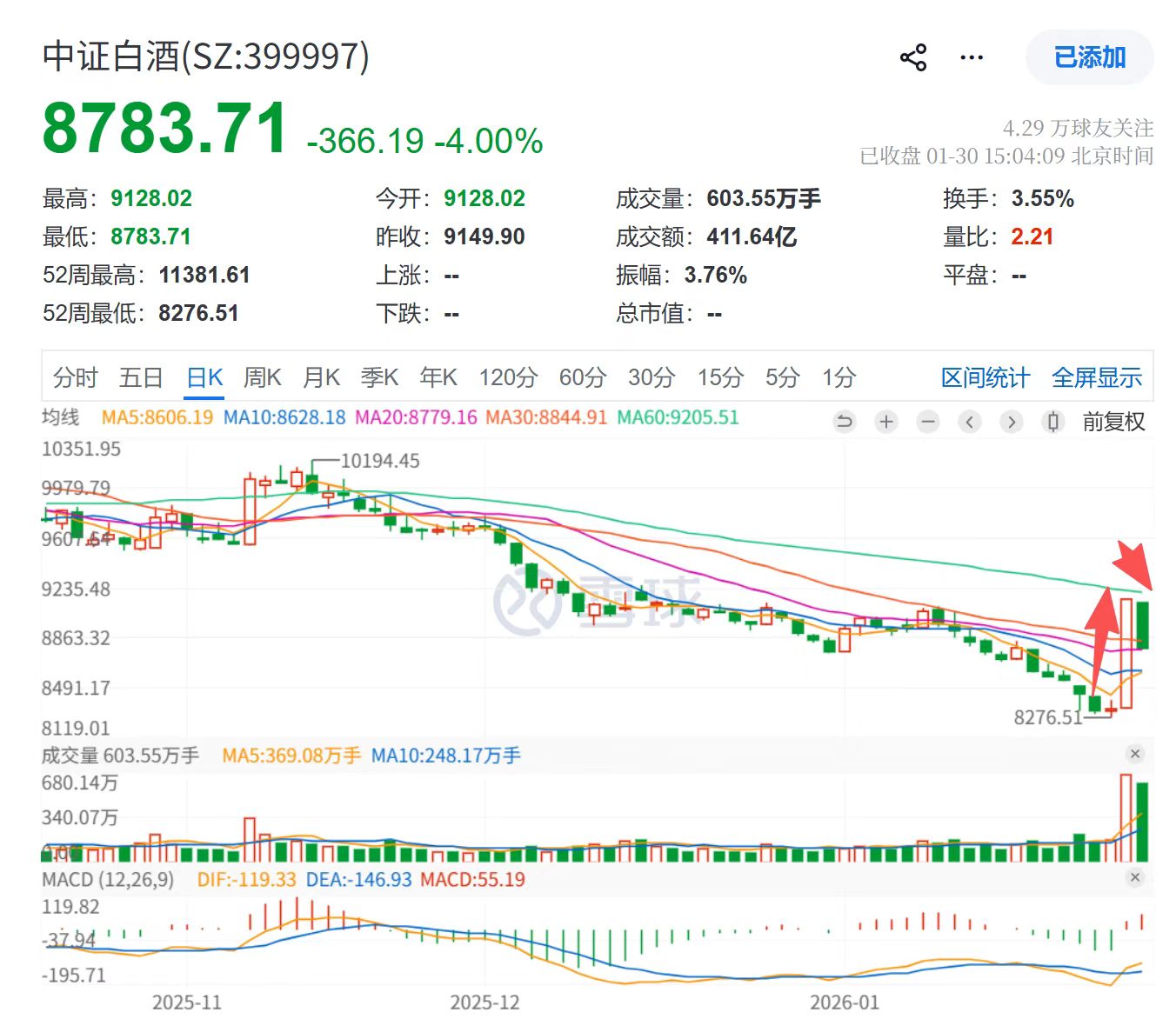Switch to the 15分 interval tab
The height and width of the screenshot is (1019, 1176).
pyautogui.click(x=720, y=377)
